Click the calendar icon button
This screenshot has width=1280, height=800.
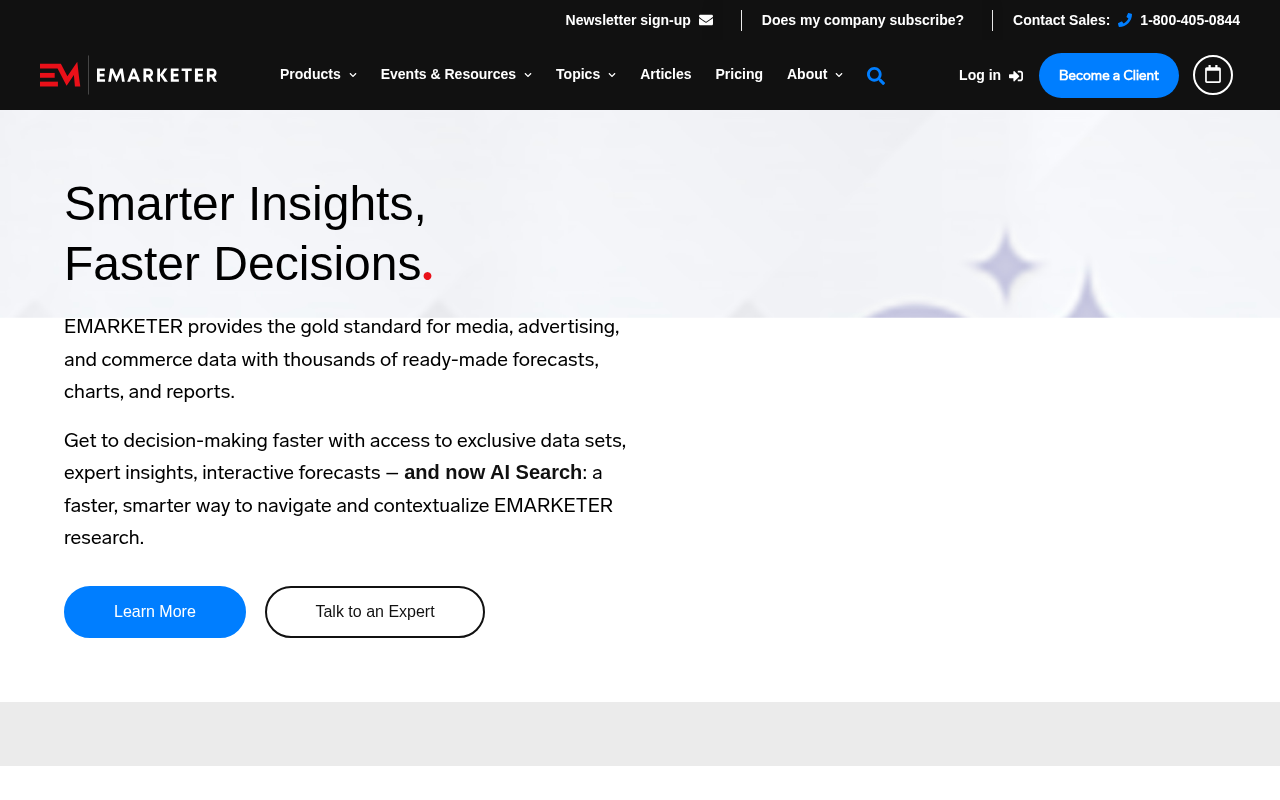click(x=1213, y=75)
